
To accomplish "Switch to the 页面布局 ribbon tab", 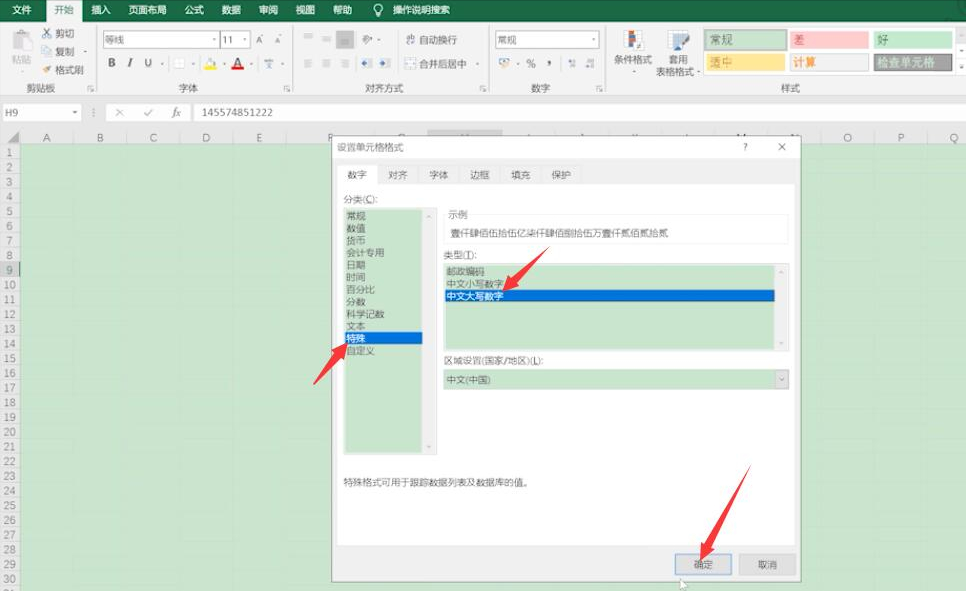I will (147, 10).
